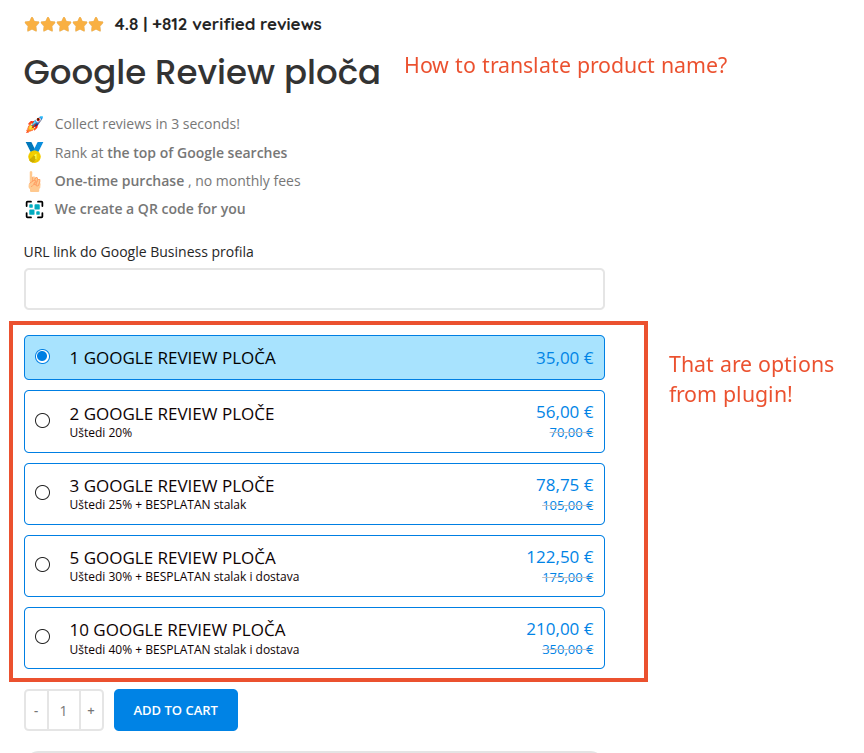Click the QR code scan icon

[34, 209]
